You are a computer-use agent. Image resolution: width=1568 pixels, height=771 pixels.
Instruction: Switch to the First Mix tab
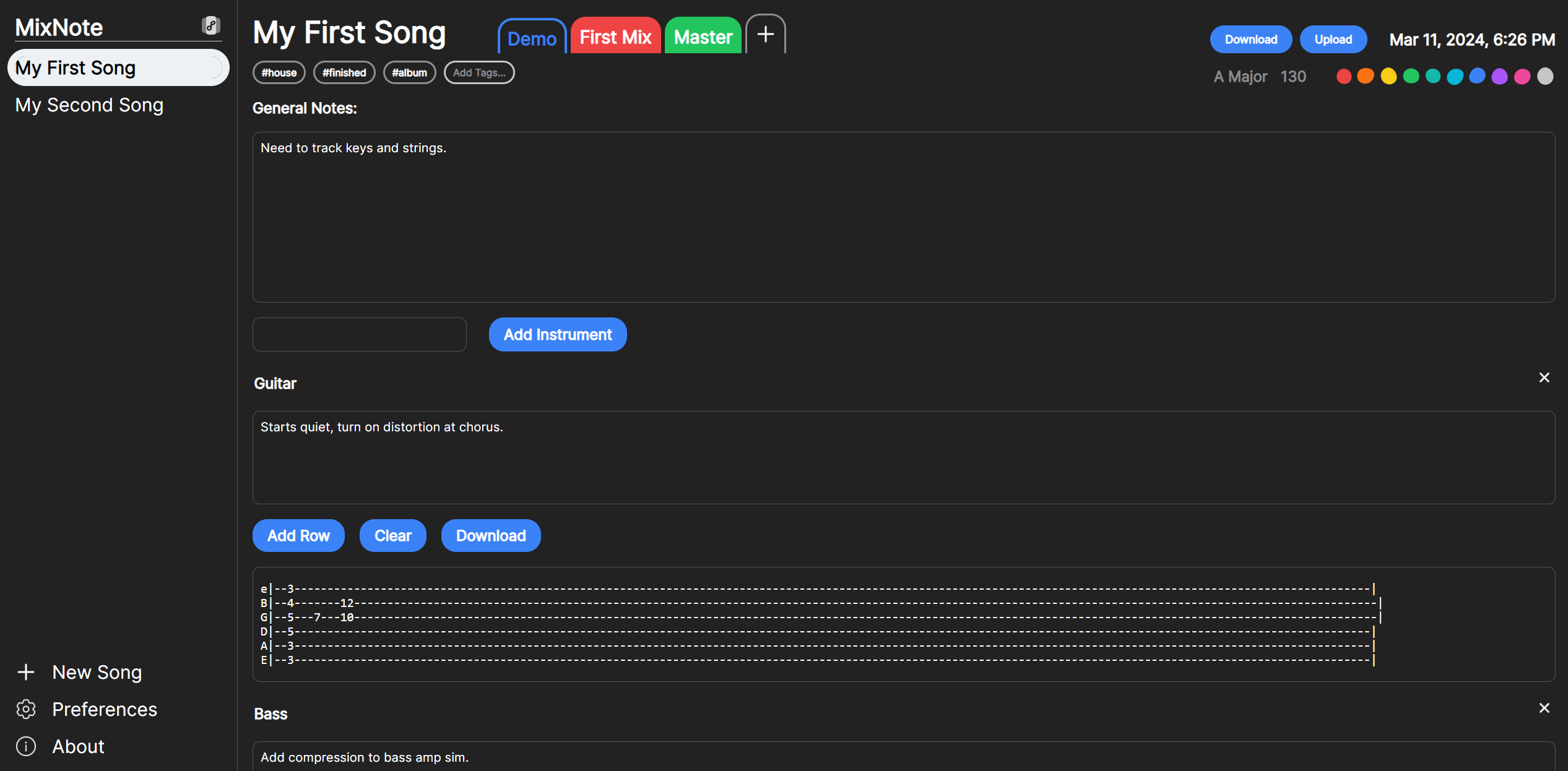click(615, 36)
